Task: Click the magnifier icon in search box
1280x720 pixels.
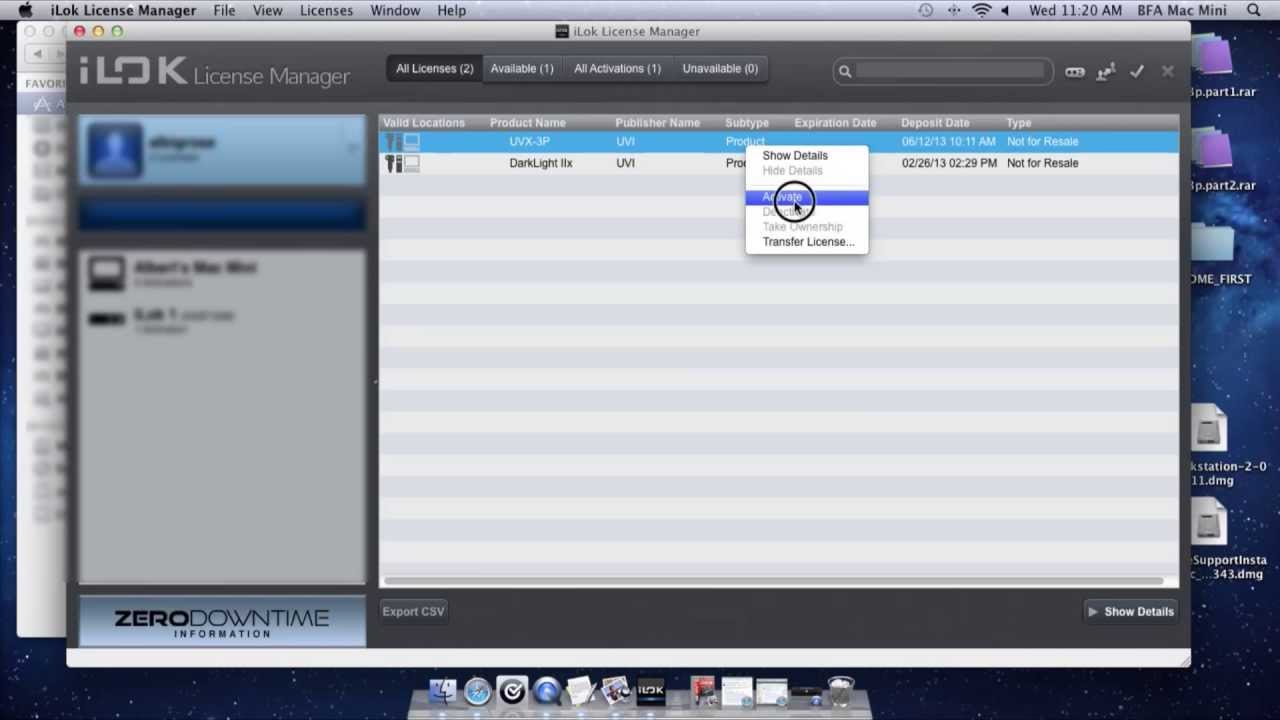Action: pyautogui.click(x=845, y=71)
